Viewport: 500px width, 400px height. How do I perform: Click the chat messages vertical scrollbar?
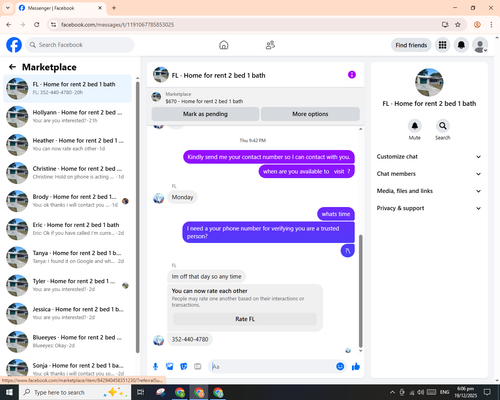tap(360, 291)
